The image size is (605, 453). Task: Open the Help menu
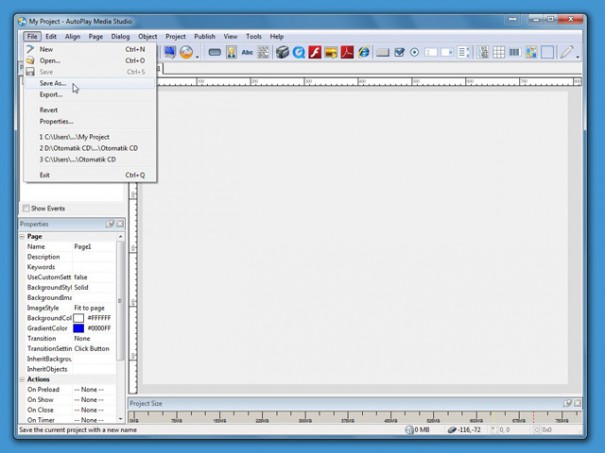pos(277,37)
